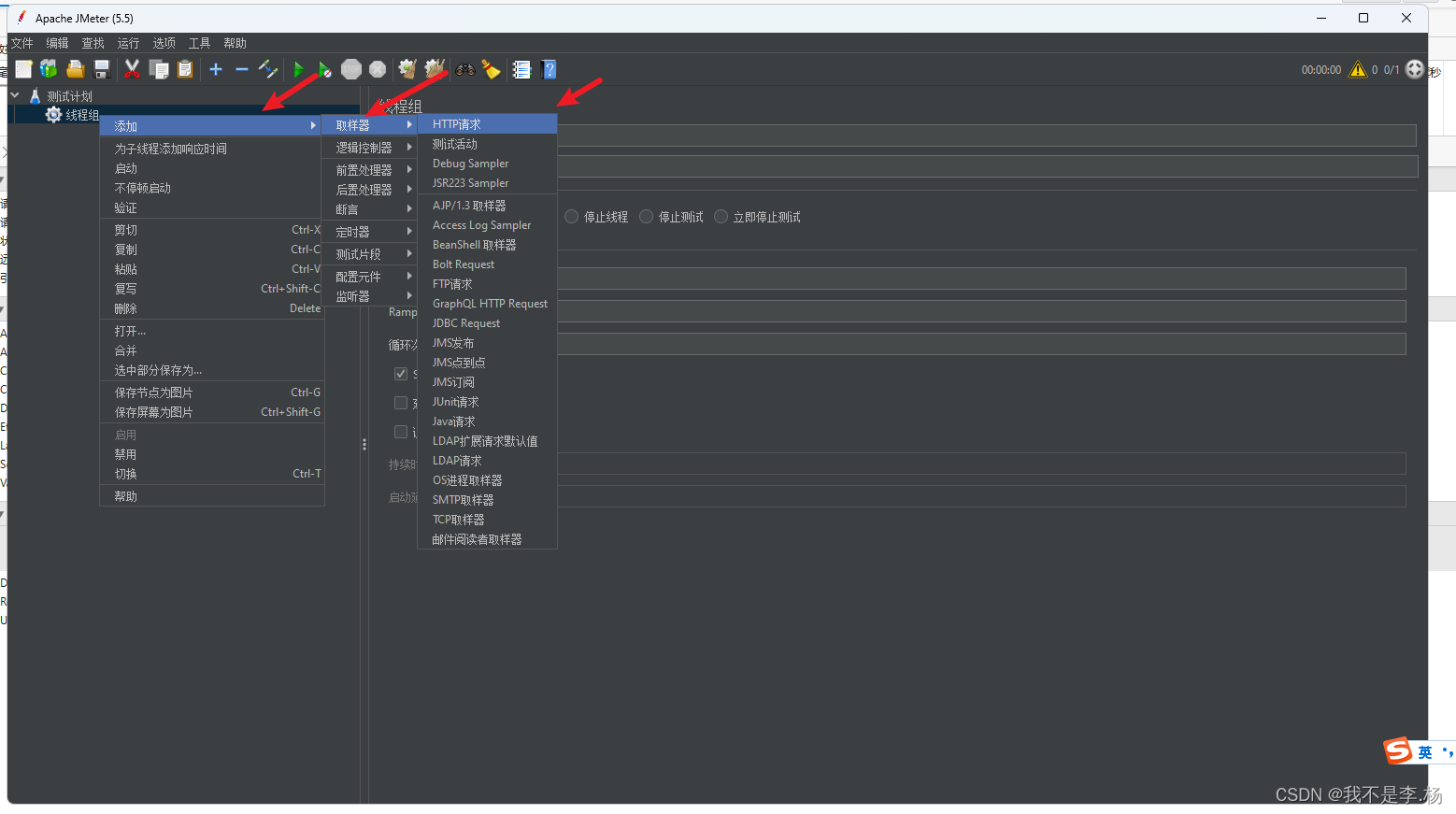Click 选中部分保存为... context entry
The width and height of the screenshot is (1456, 814).
coord(211,370)
